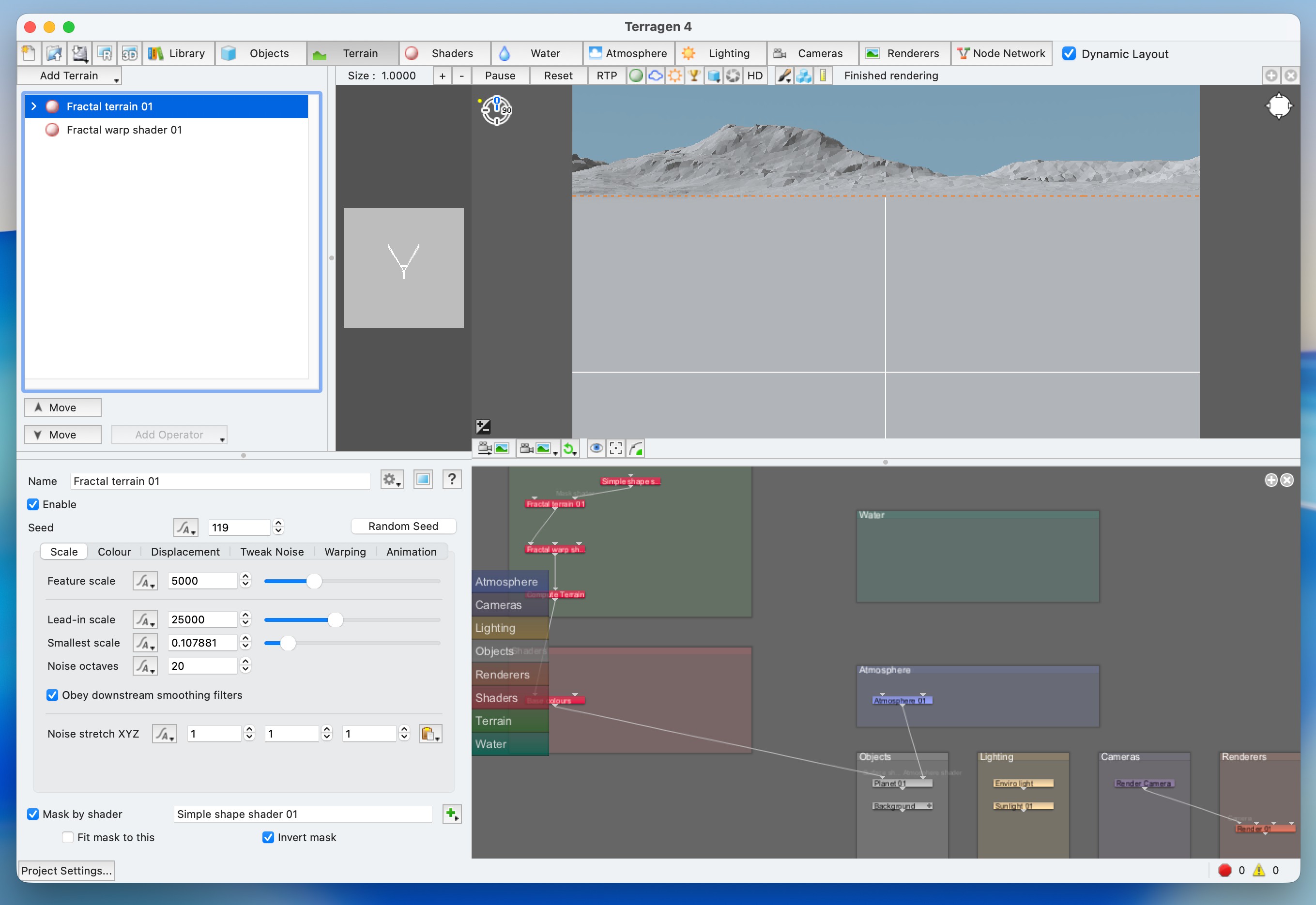The height and width of the screenshot is (905, 1316).
Task: Open the gear settings dropdown beside Name
Action: tap(391, 480)
